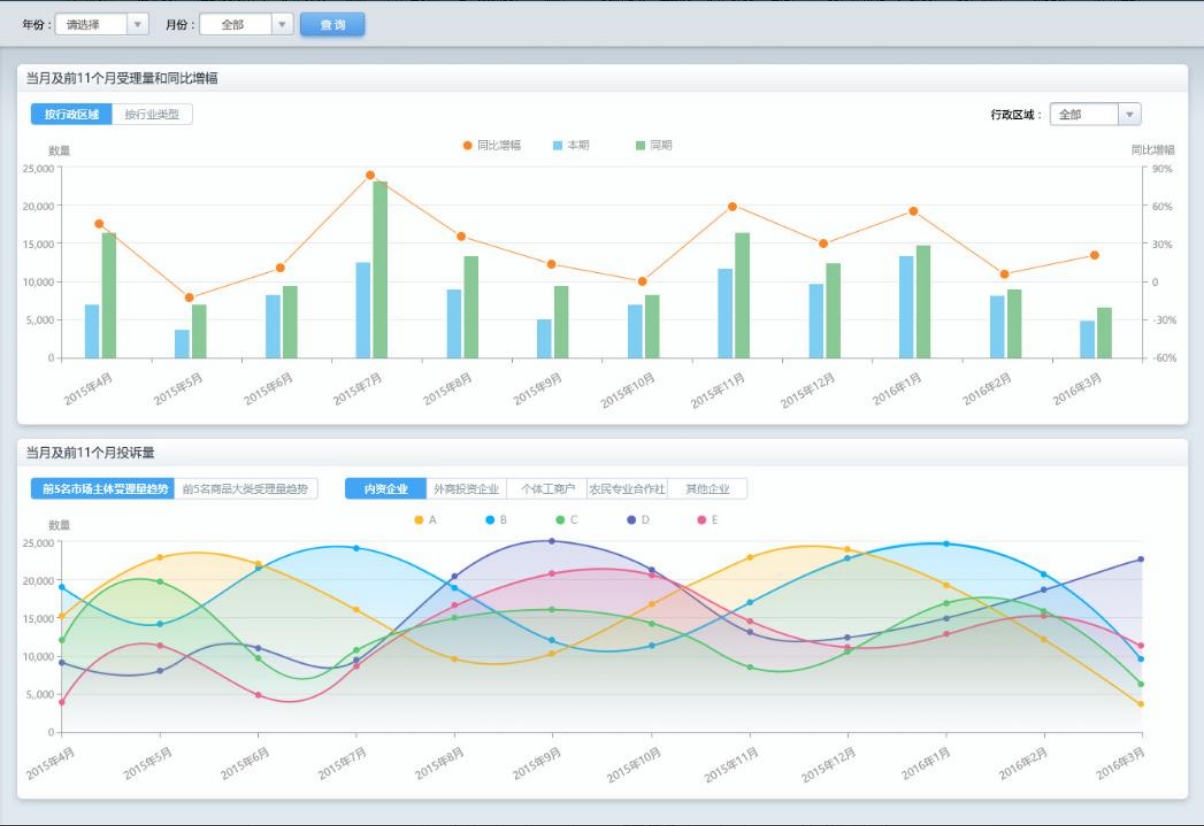Image resolution: width=1204 pixels, height=826 pixels.
Task: Select the 农民专业合作社 tab
Action: [627, 489]
